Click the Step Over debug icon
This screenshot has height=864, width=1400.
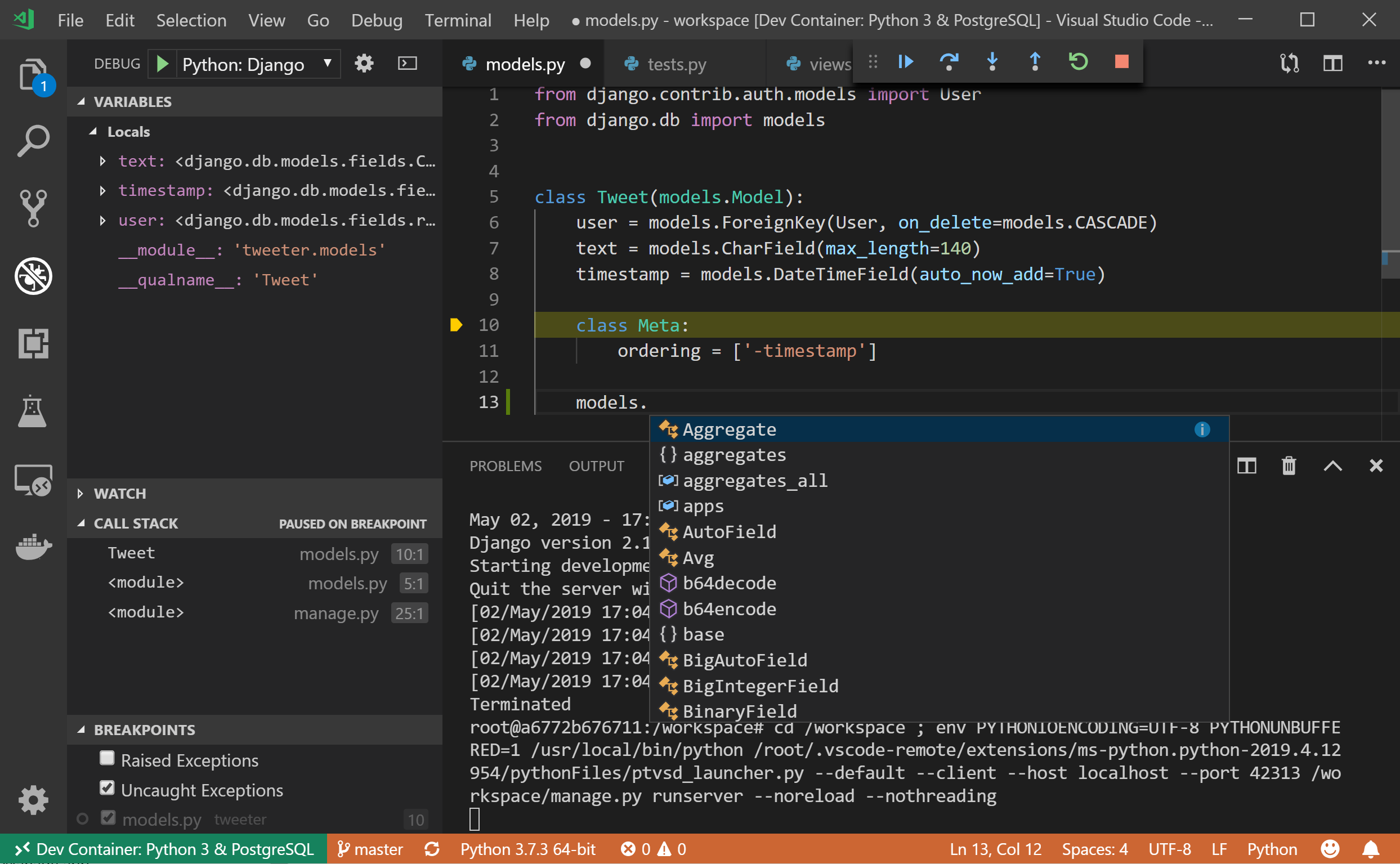tap(948, 63)
